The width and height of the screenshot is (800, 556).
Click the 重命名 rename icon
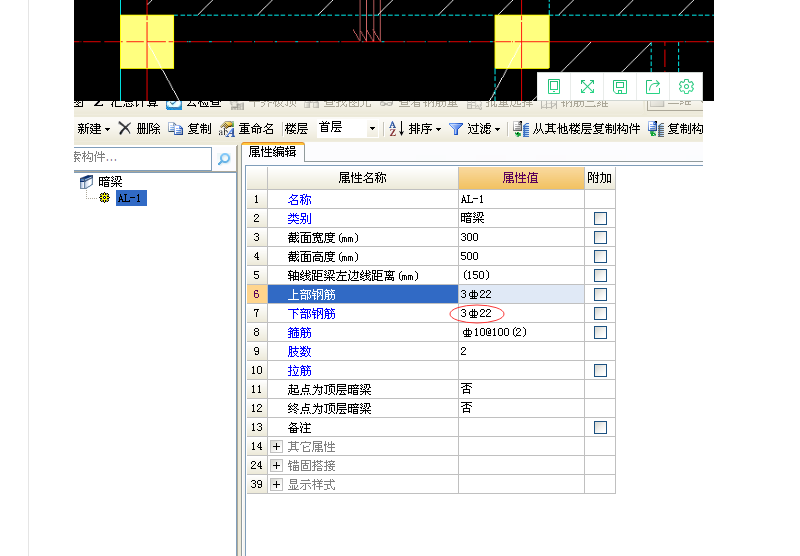pyautogui.click(x=227, y=129)
